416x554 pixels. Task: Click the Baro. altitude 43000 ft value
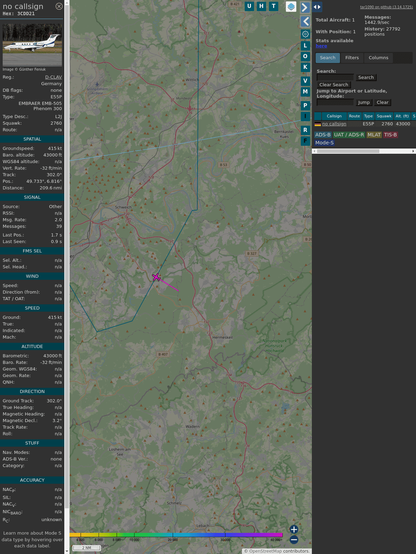pos(53,155)
